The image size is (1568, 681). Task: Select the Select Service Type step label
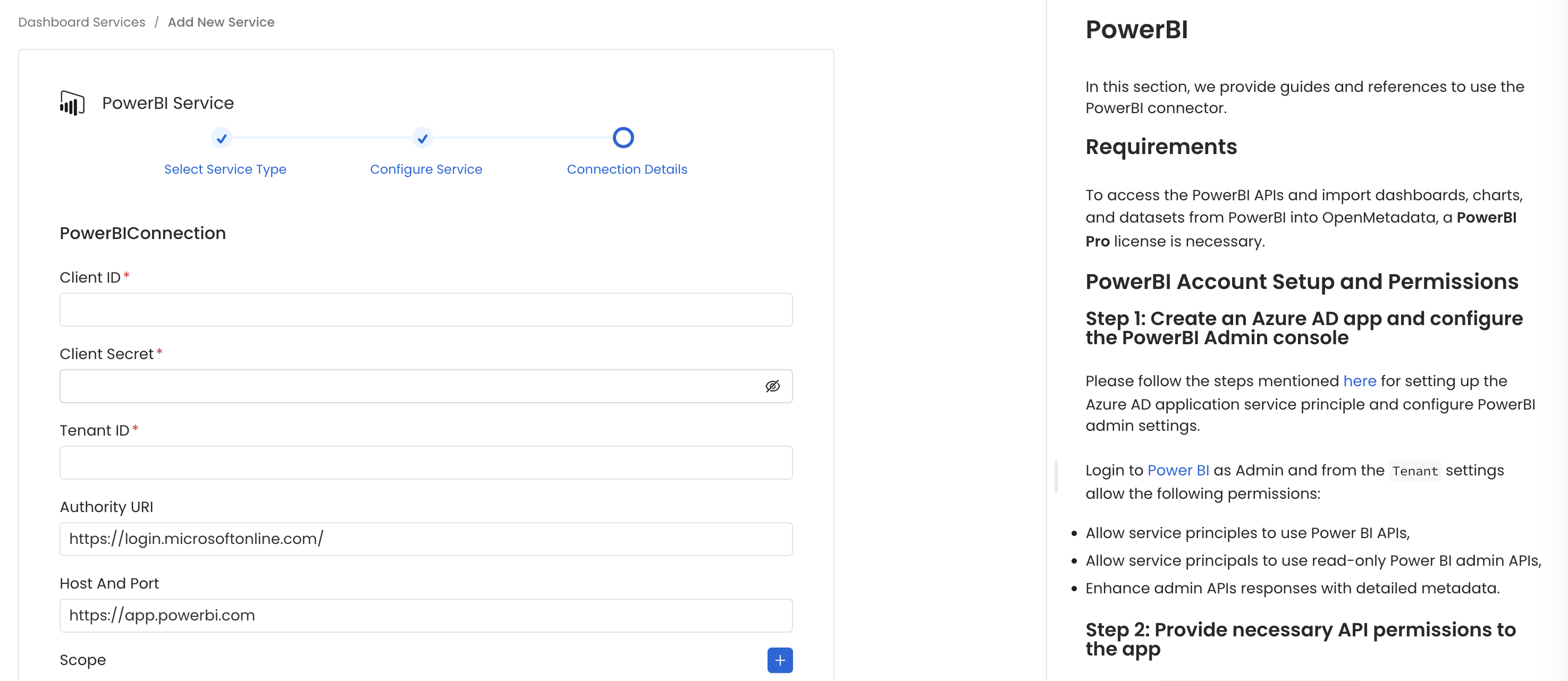coord(225,169)
